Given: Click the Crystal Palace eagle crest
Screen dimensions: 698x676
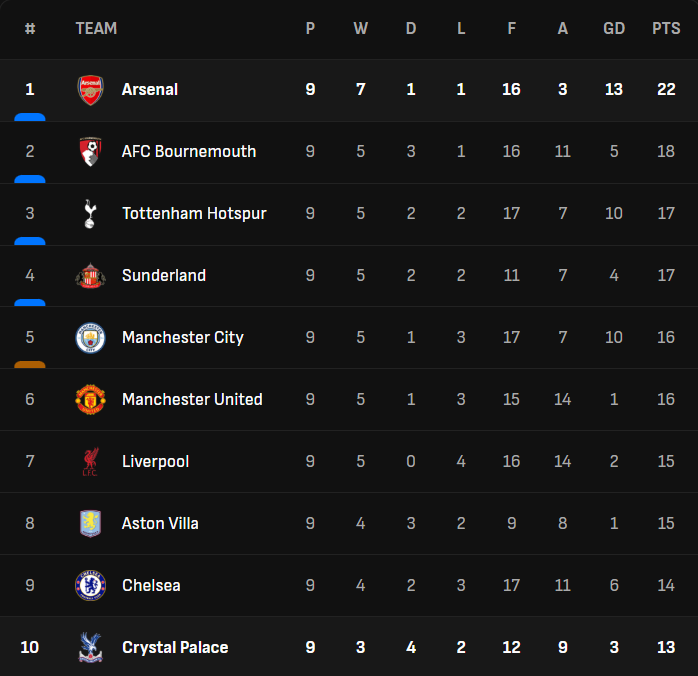Looking at the screenshot, I should (x=90, y=648).
